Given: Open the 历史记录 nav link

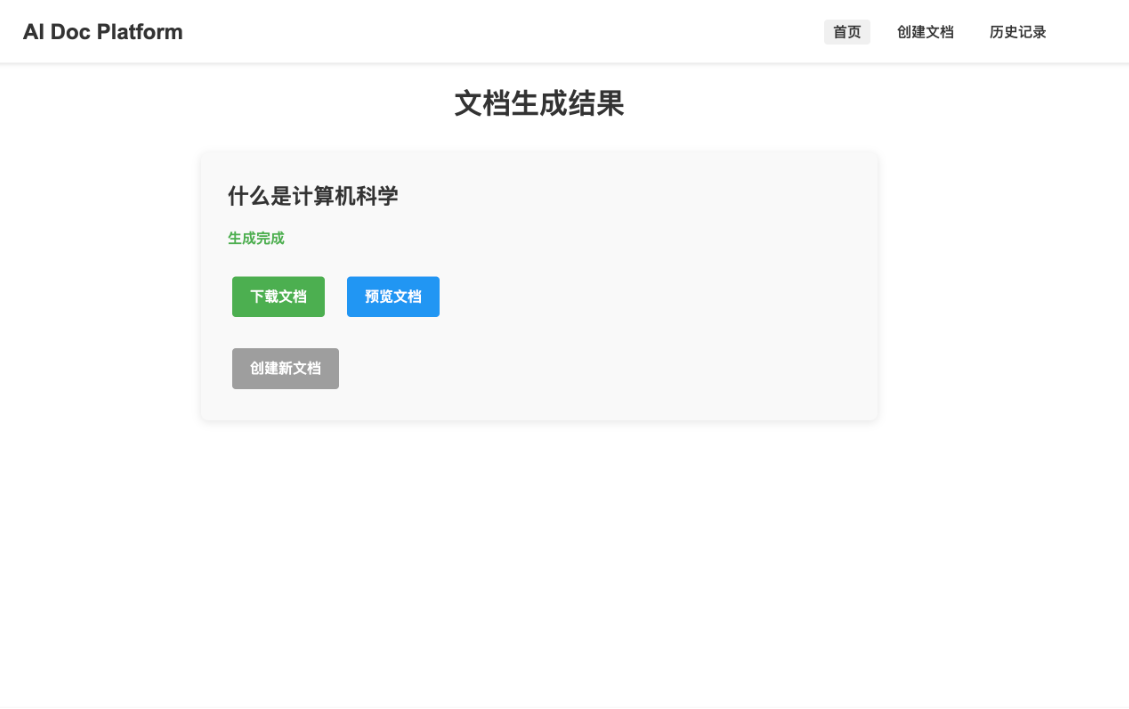Looking at the screenshot, I should tap(1017, 32).
